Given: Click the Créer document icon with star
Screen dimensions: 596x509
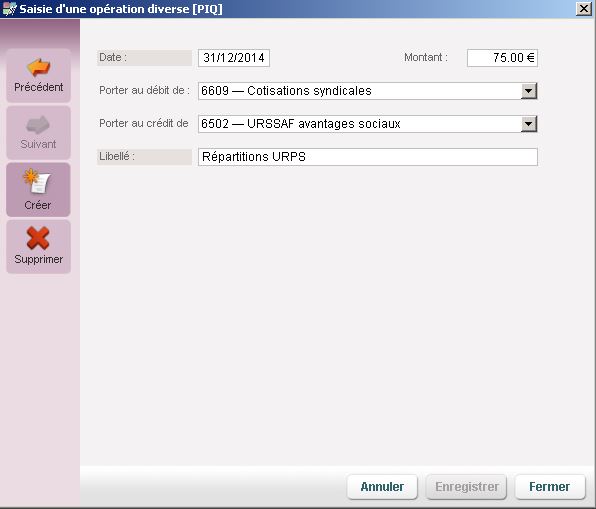Looking at the screenshot, I should tap(37, 181).
